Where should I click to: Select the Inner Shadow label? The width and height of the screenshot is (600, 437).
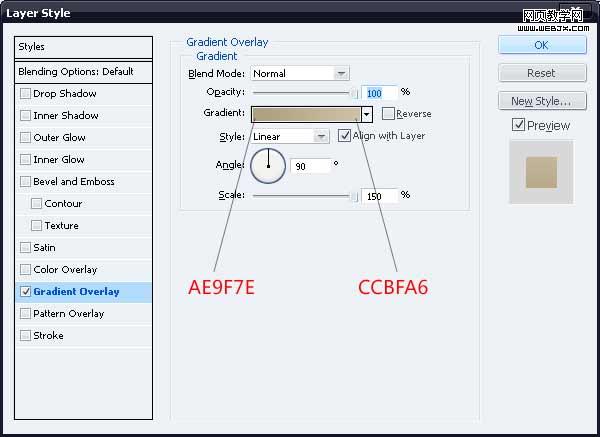[66, 116]
